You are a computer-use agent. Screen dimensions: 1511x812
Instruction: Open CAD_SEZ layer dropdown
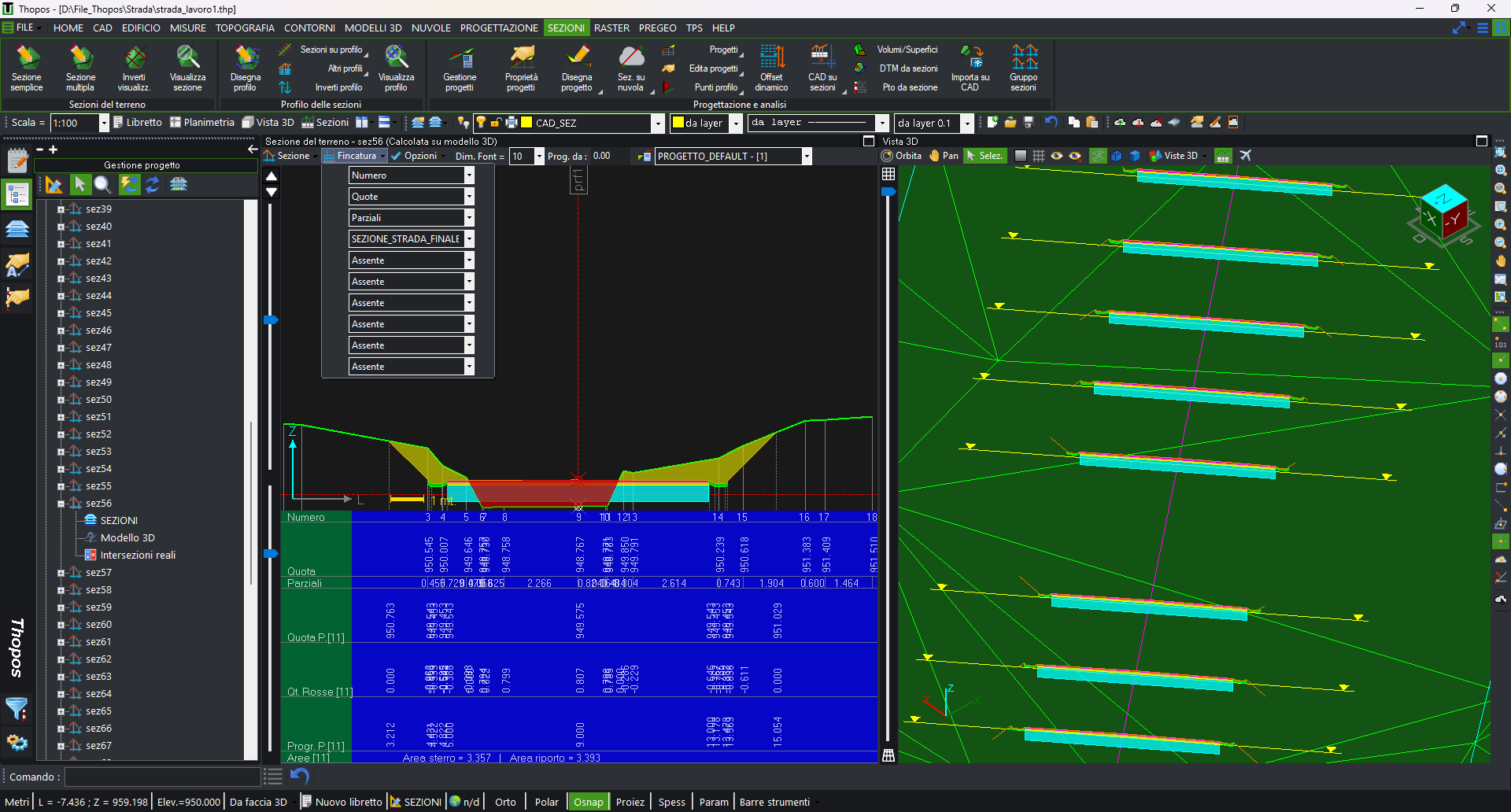658,123
